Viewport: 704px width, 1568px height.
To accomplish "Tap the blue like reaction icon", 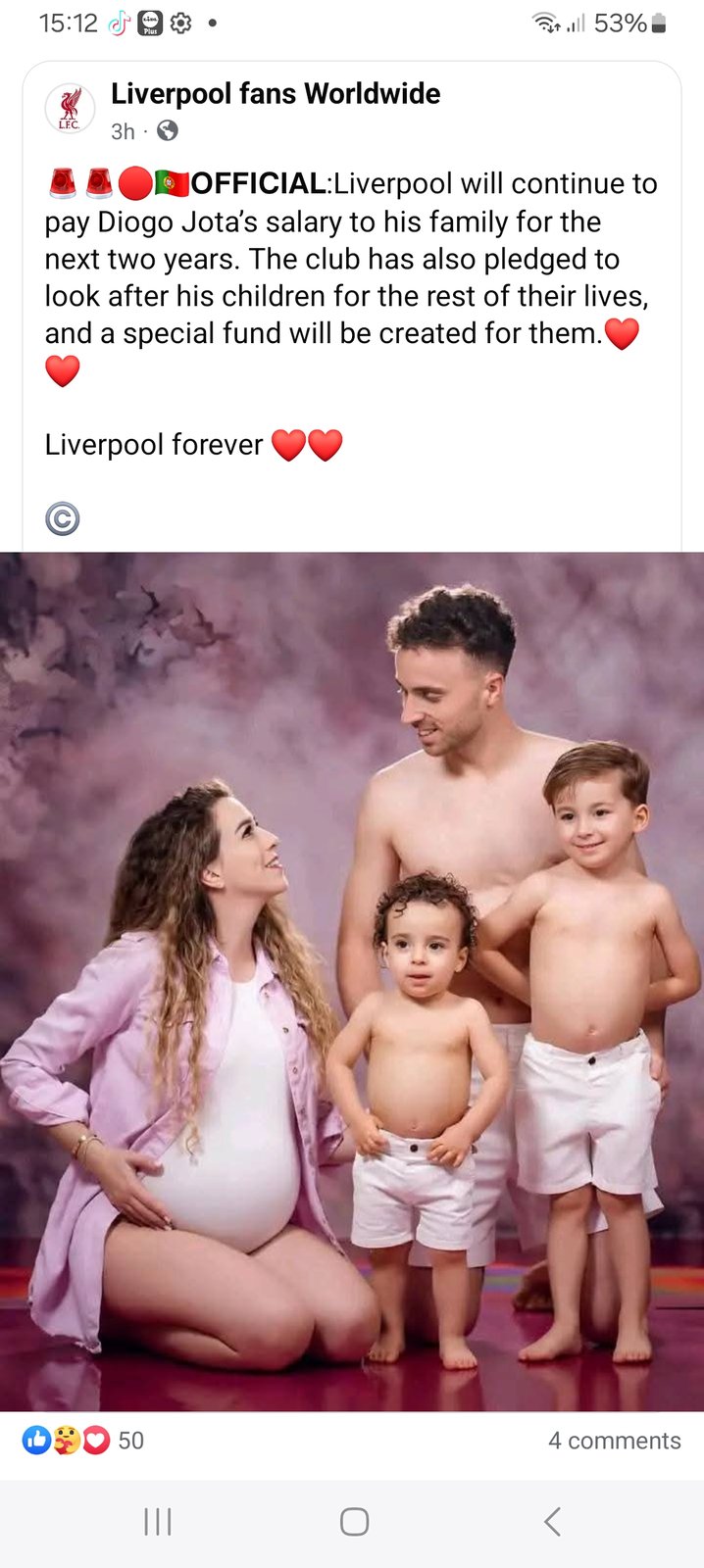I will pyautogui.click(x=36, y=1440).
